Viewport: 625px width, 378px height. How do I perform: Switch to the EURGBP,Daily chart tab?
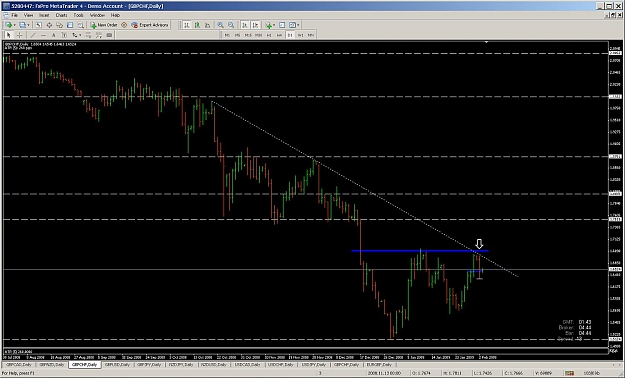tap(380, 364)
